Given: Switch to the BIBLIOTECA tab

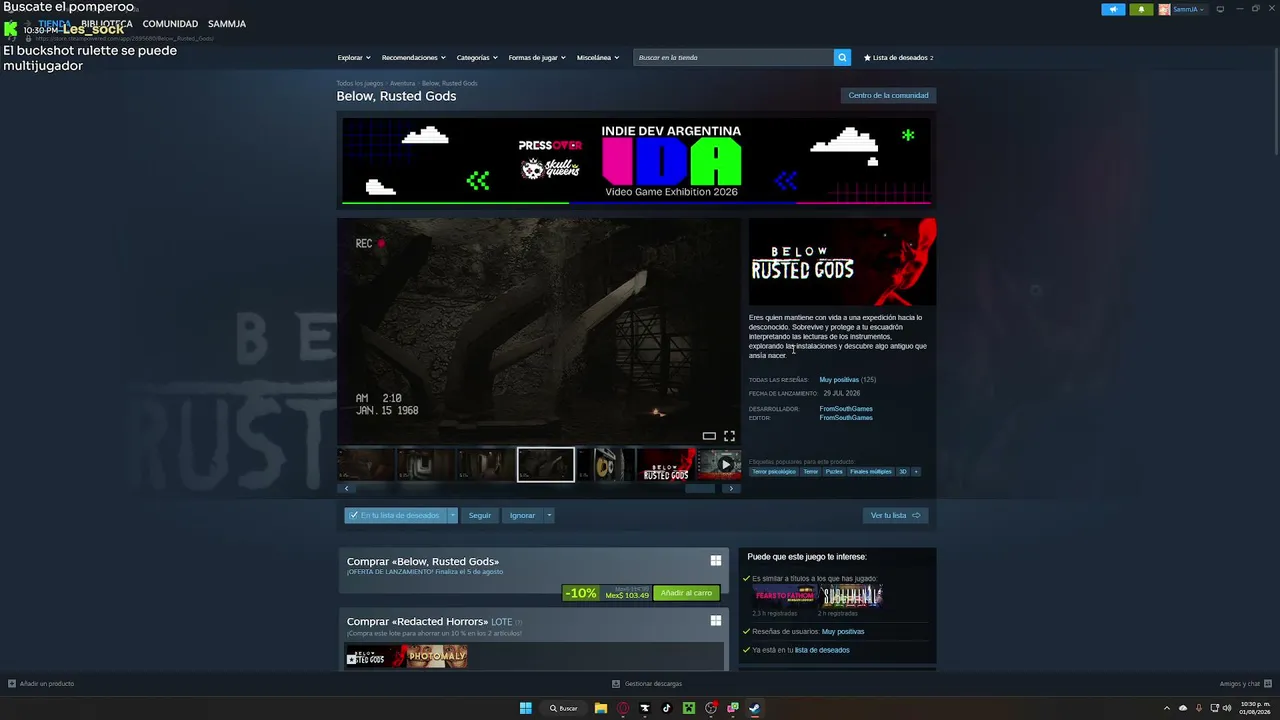Looking at the screenshot, I should pyautogui.click(x=107, y=24).
